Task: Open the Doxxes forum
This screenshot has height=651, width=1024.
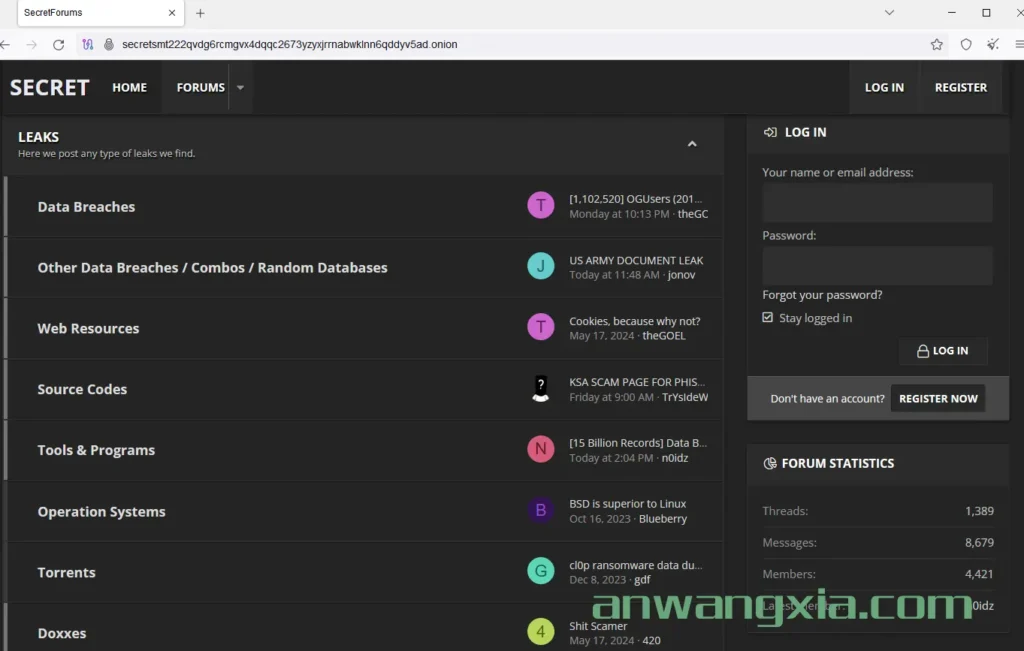Action: pos(62,633)
